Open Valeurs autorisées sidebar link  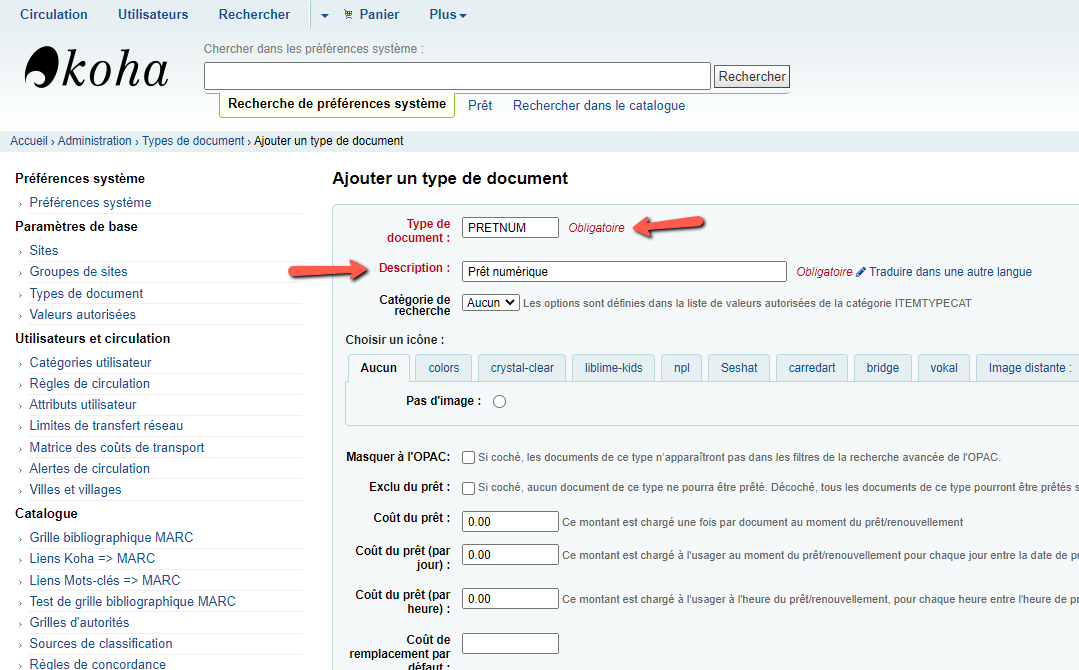click(83, 314)
